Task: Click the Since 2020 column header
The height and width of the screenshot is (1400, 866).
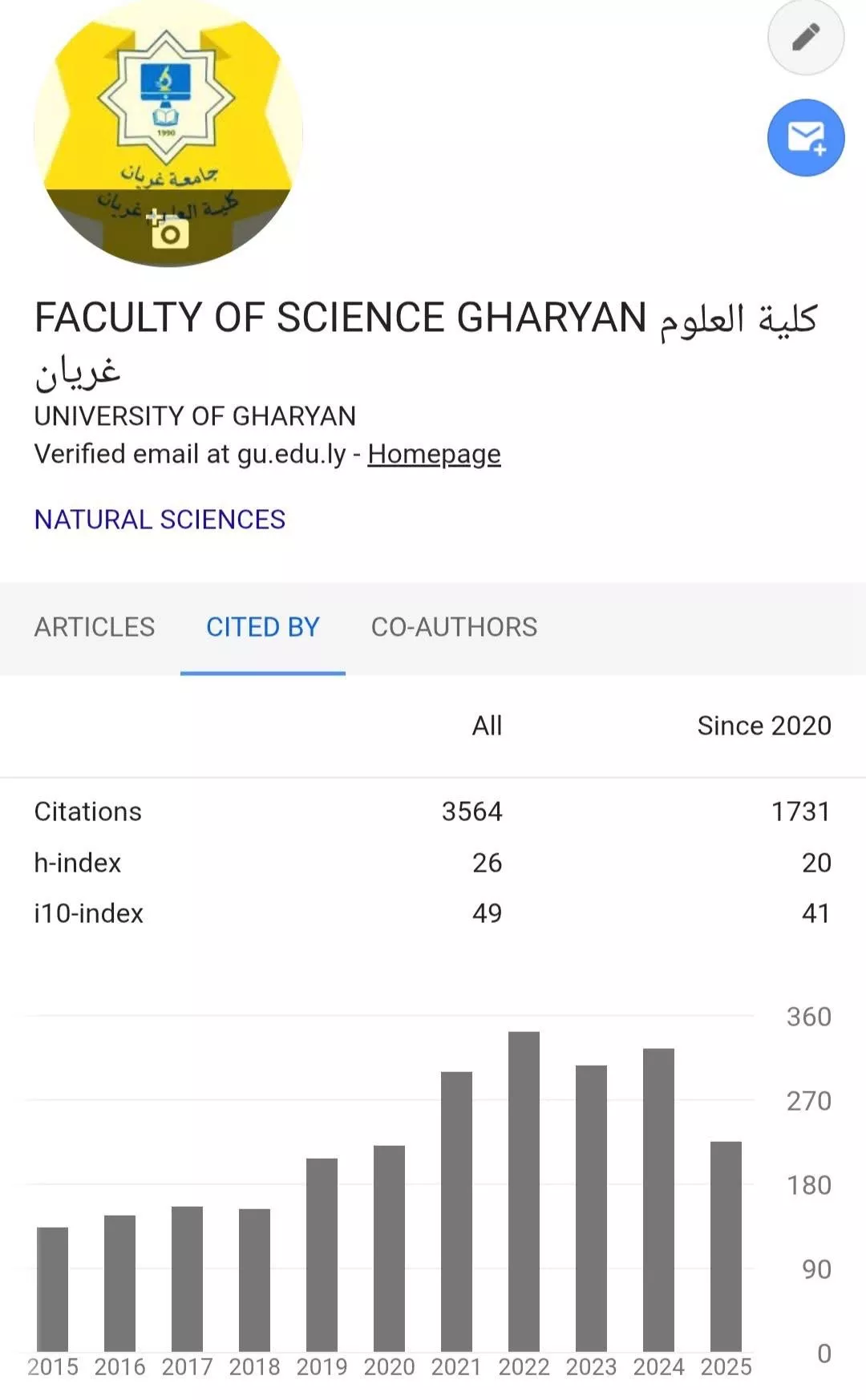Action: coord(764,726)
